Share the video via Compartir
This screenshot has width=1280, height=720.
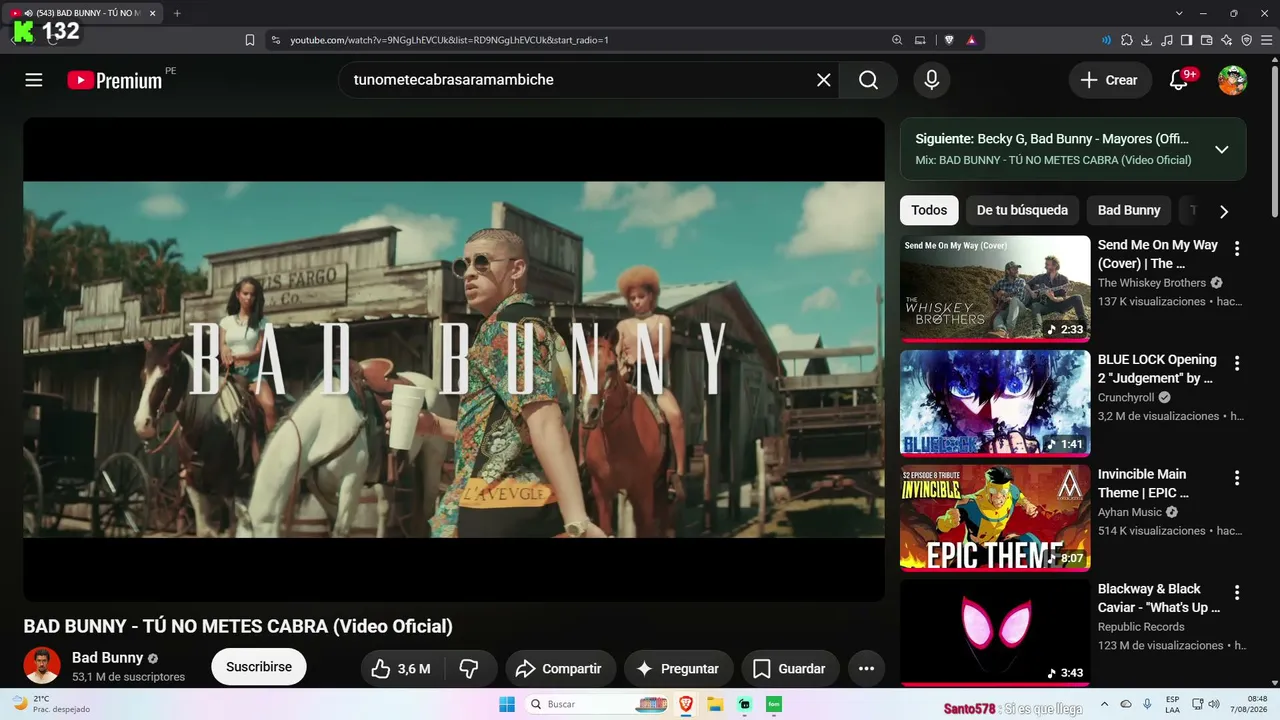[560, 669]
